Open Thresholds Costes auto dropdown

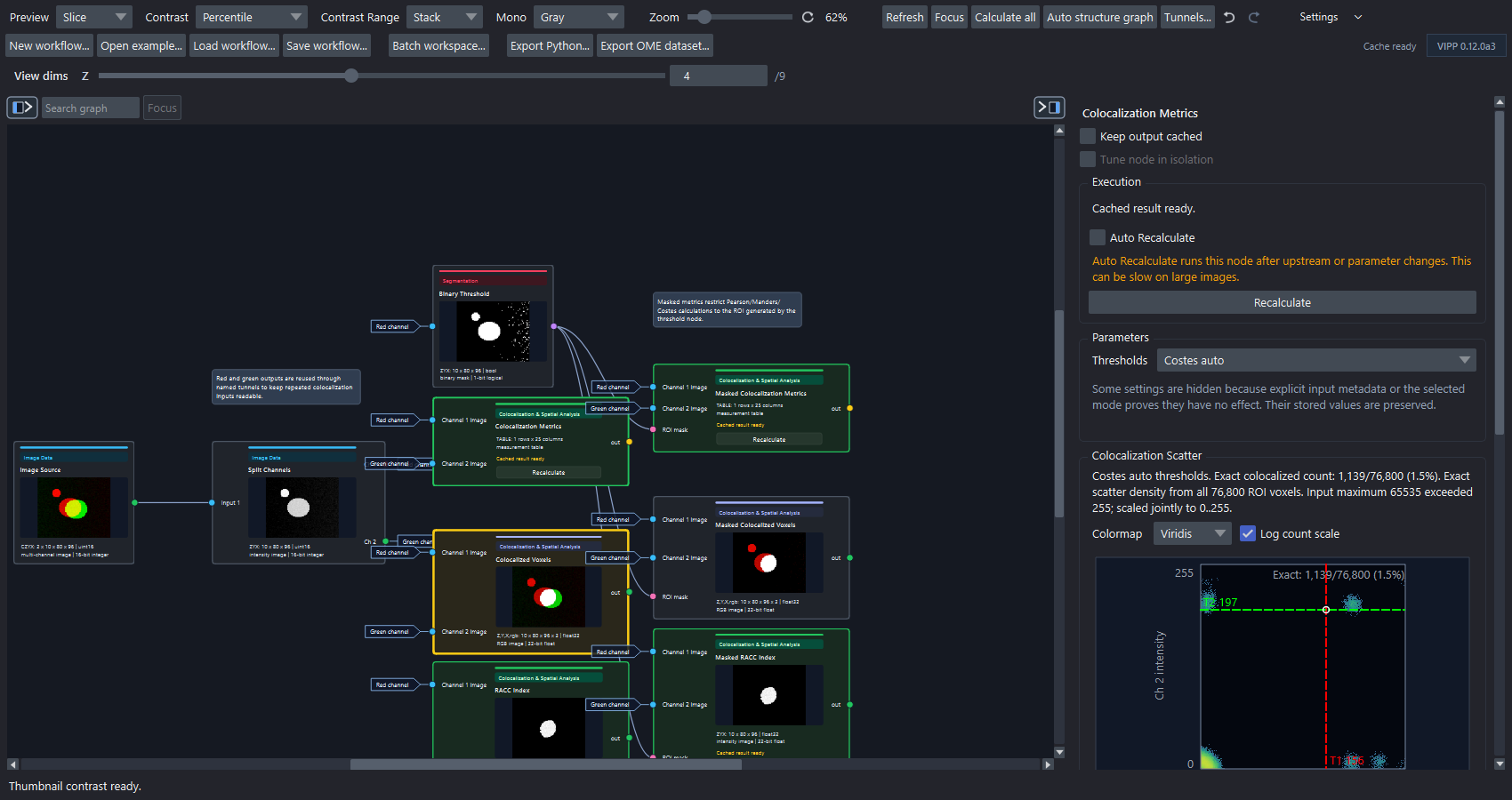(1316, 360)
